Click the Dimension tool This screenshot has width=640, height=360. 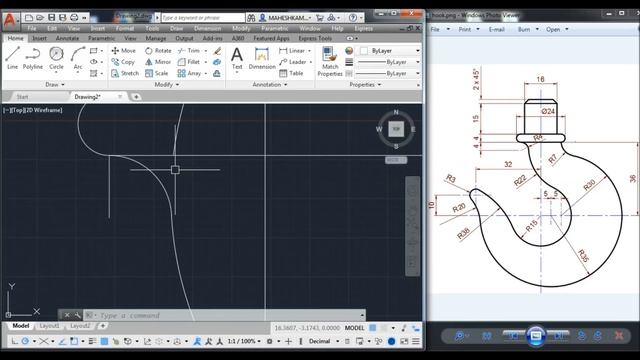pyautogui.click(x=262, y=58)
